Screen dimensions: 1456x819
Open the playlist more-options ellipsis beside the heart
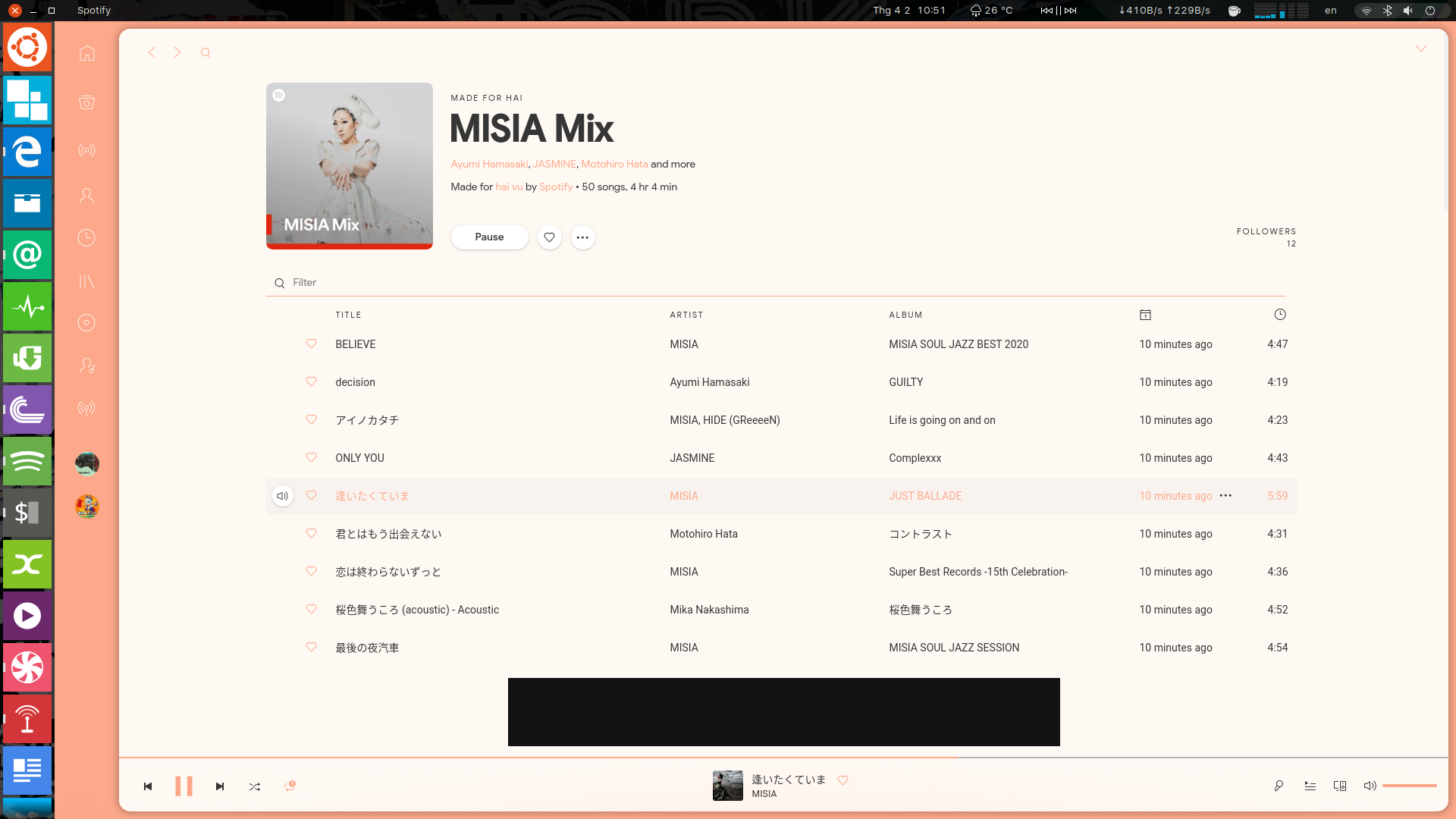click(x=582, y=237)
